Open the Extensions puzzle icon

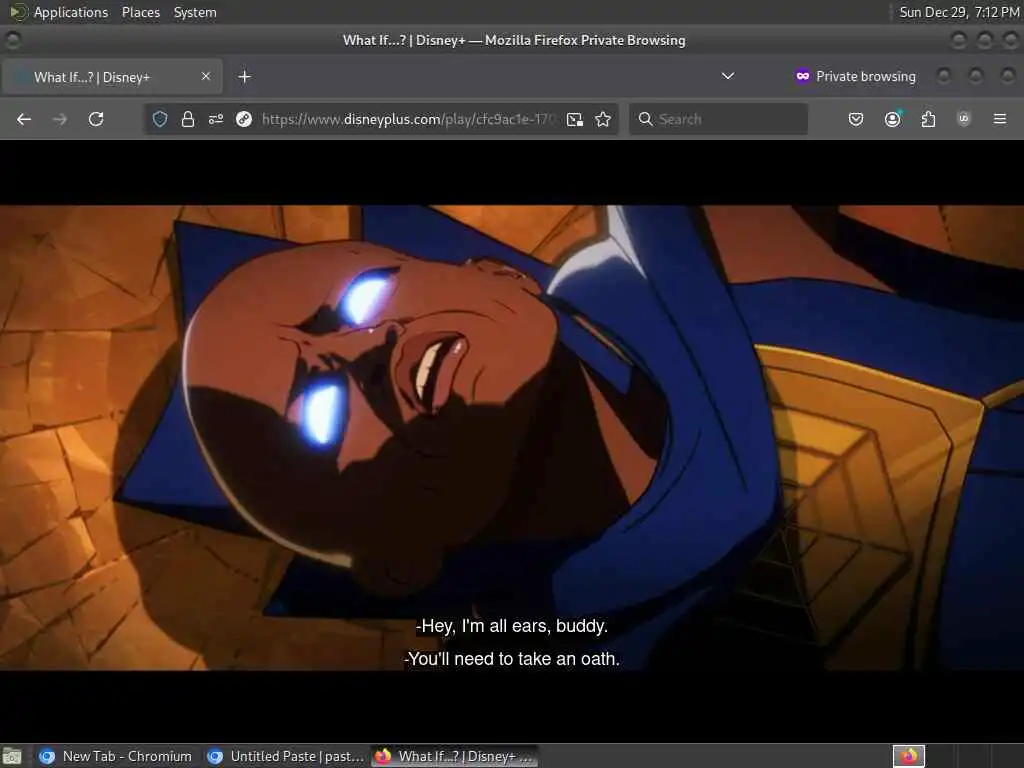point(928,119)
